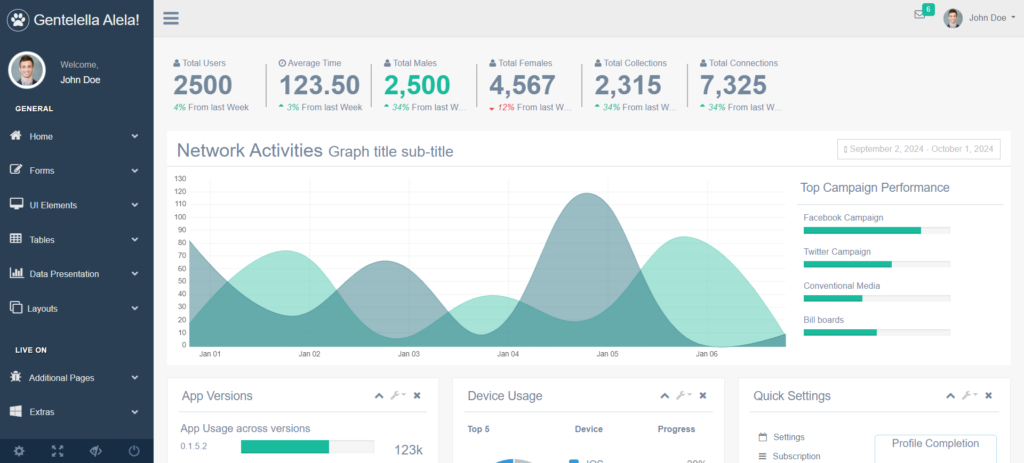The width and height of the screenshot is (1024, 463).
Task: Open the Subscription link in Quick Settings
Action: pyautogui.click(x=796, y=456)
